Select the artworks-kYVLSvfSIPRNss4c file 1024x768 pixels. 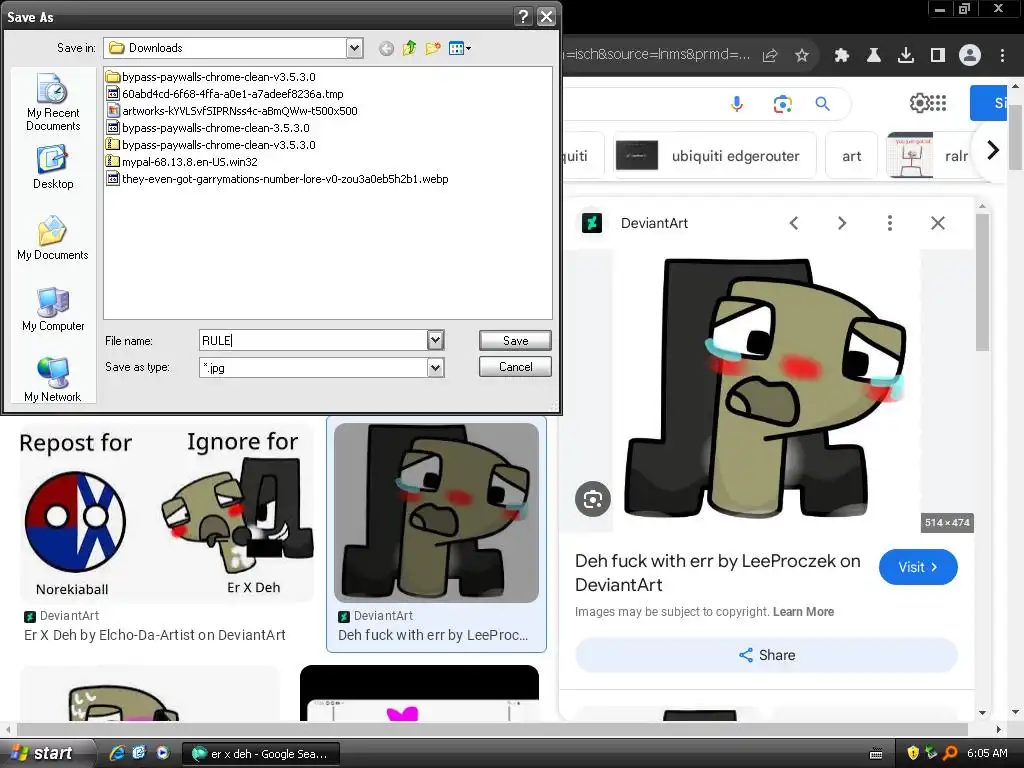(x=232, y=111)
